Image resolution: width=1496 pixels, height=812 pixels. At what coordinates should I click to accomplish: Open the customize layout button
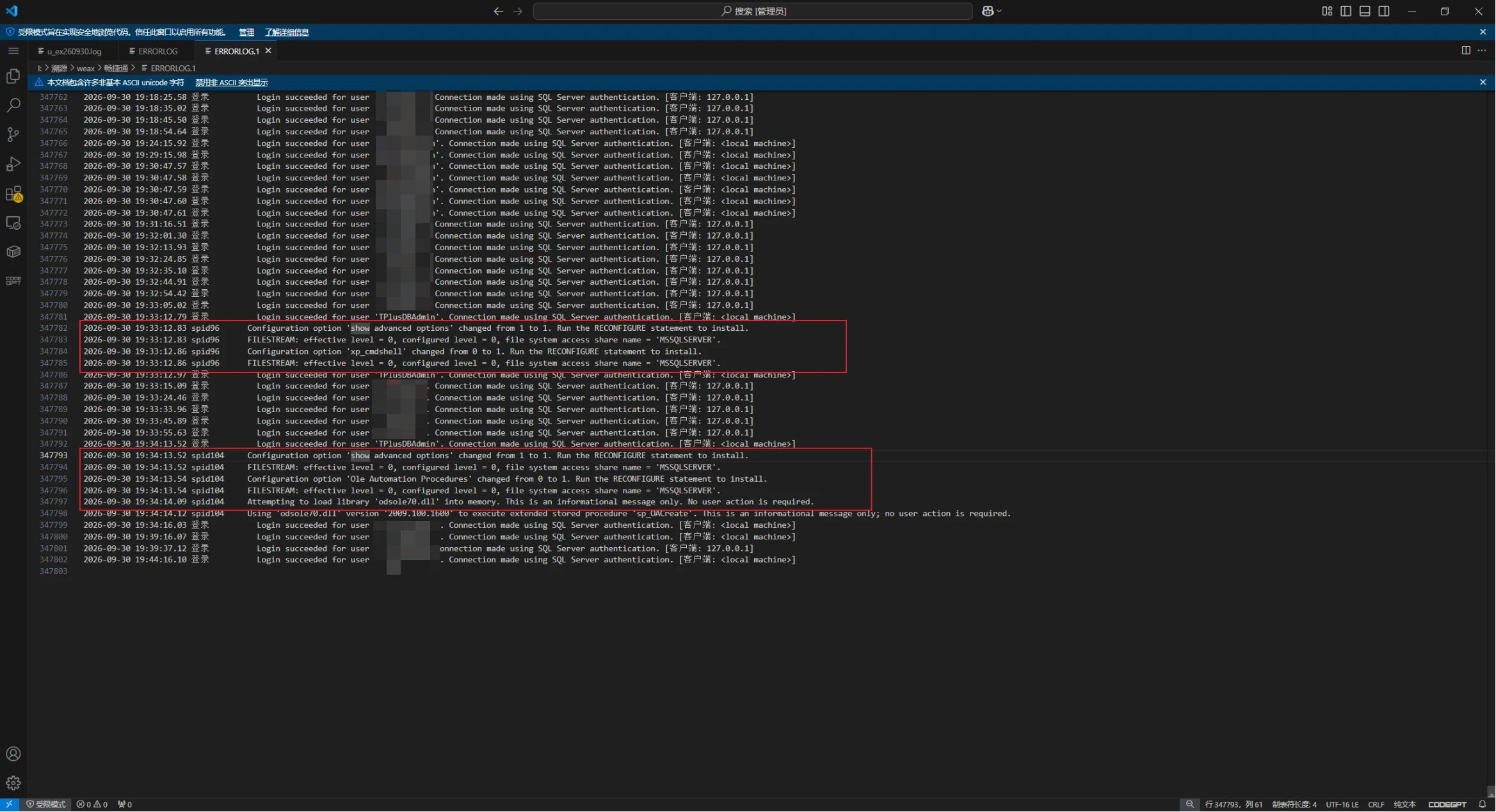point(1327,11)
